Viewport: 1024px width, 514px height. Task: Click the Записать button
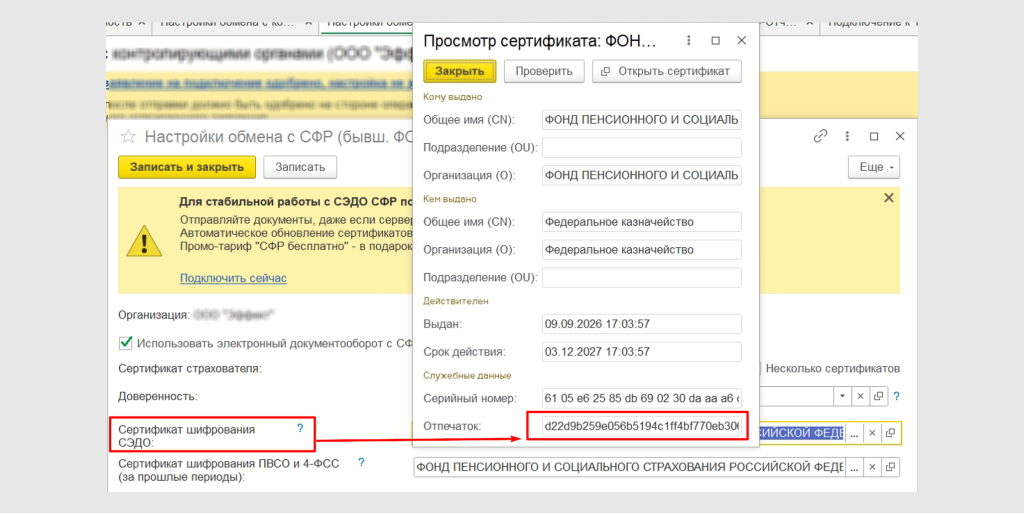pyautogui.click(x=300, y=167)
